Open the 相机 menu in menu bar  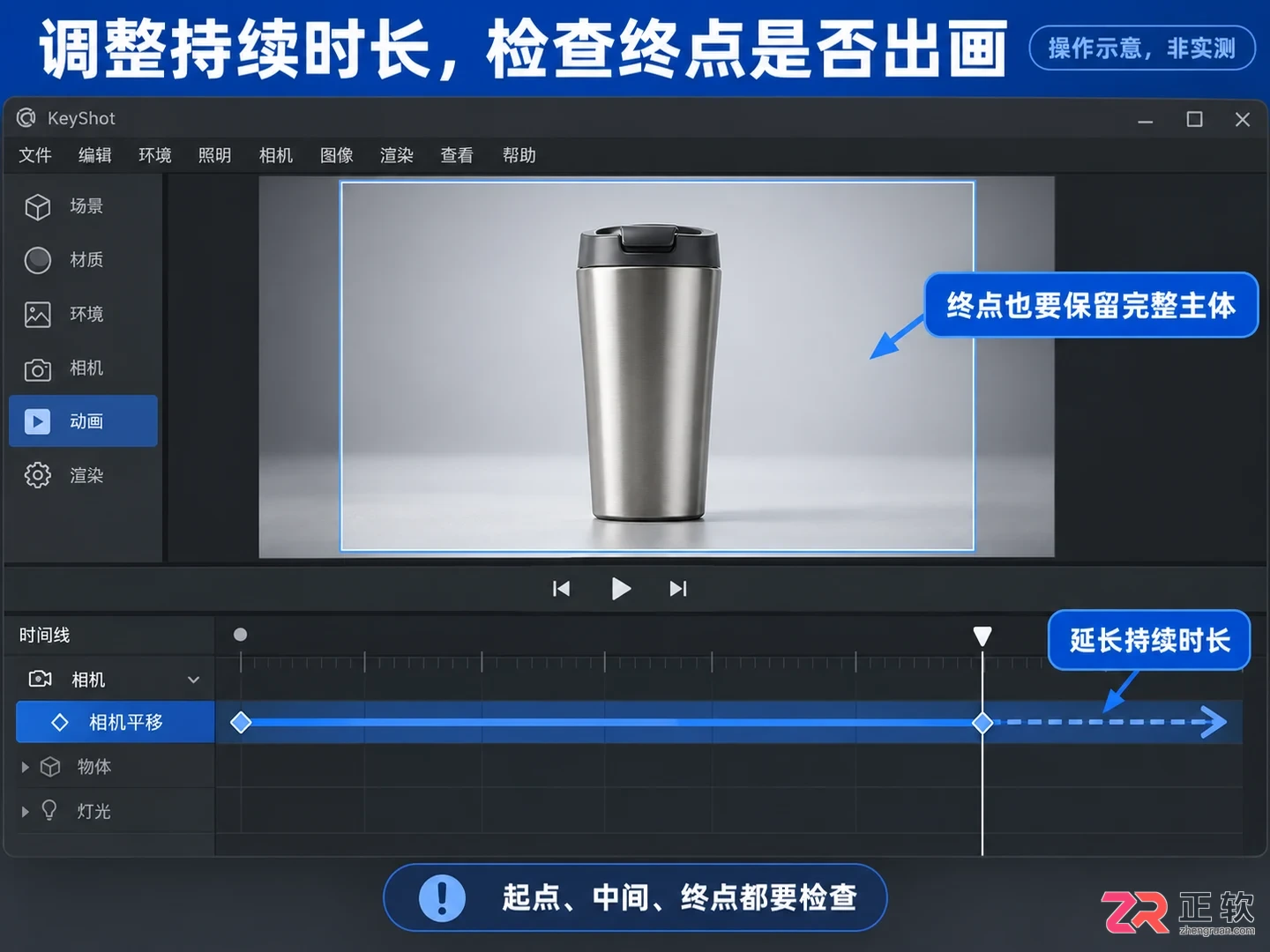[x=276, y=155]
